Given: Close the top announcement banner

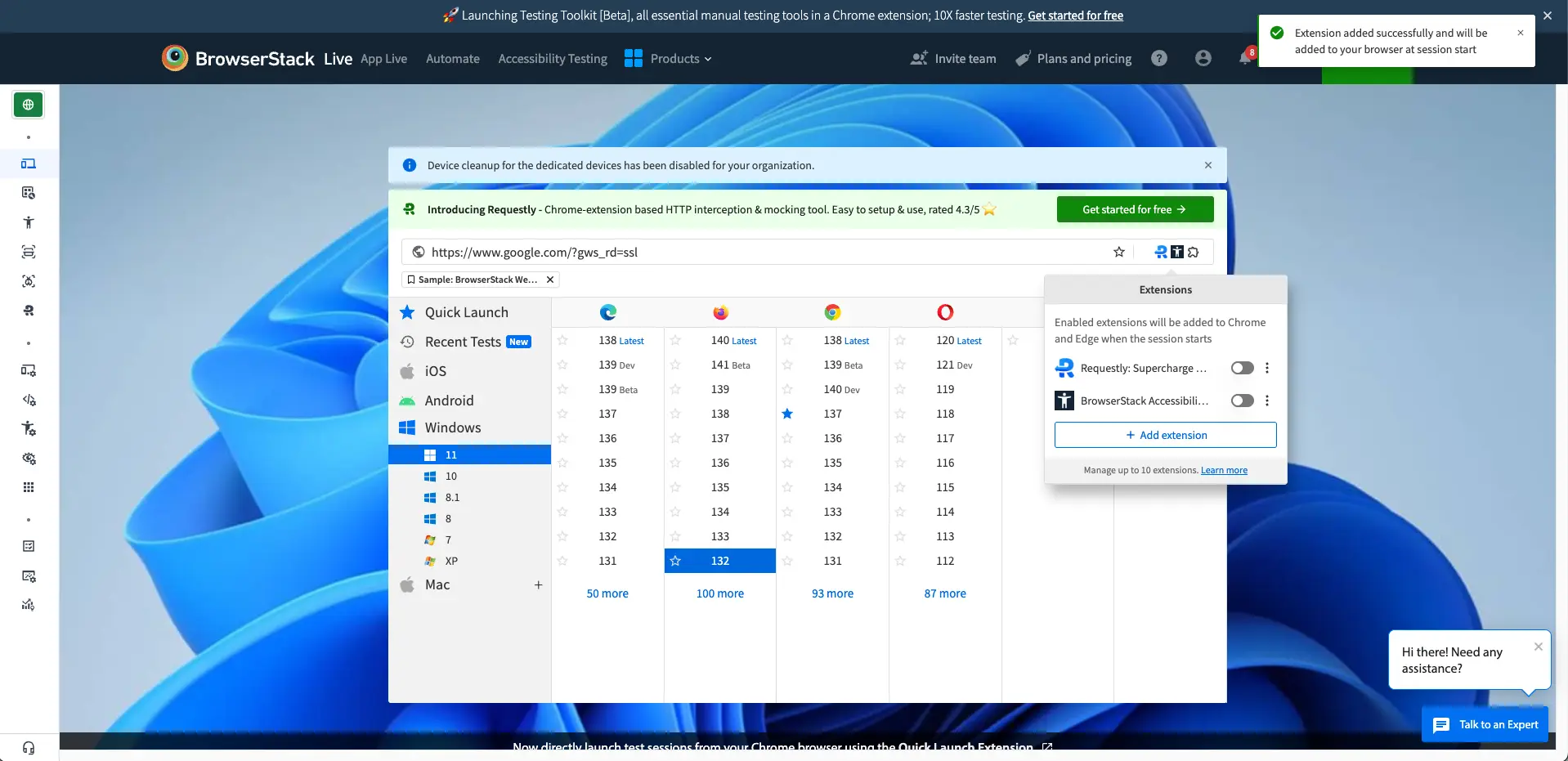Looking at the screenshot, I should (x=1548, y=16).
